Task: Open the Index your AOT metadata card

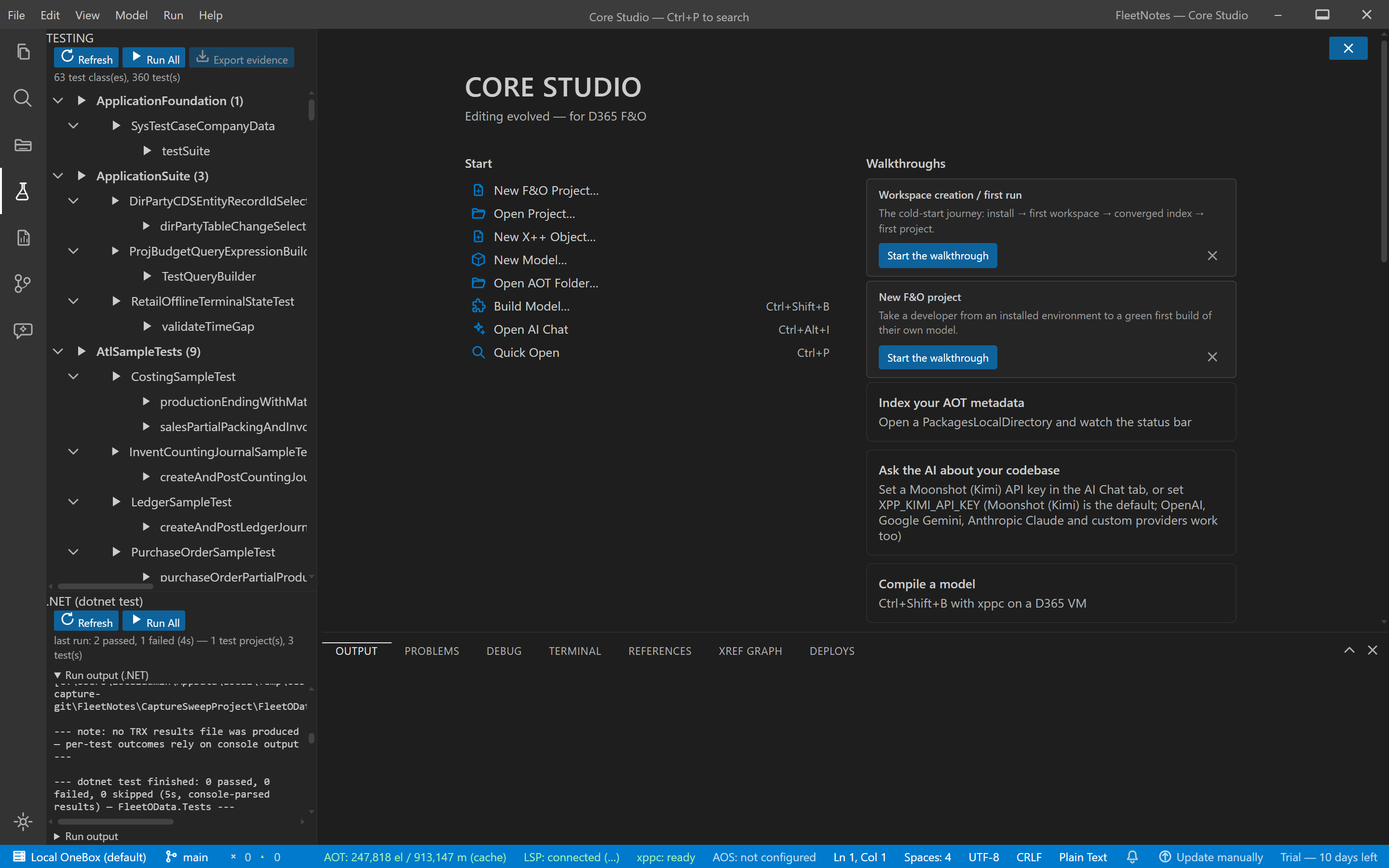Action: tap(1051, 412)
